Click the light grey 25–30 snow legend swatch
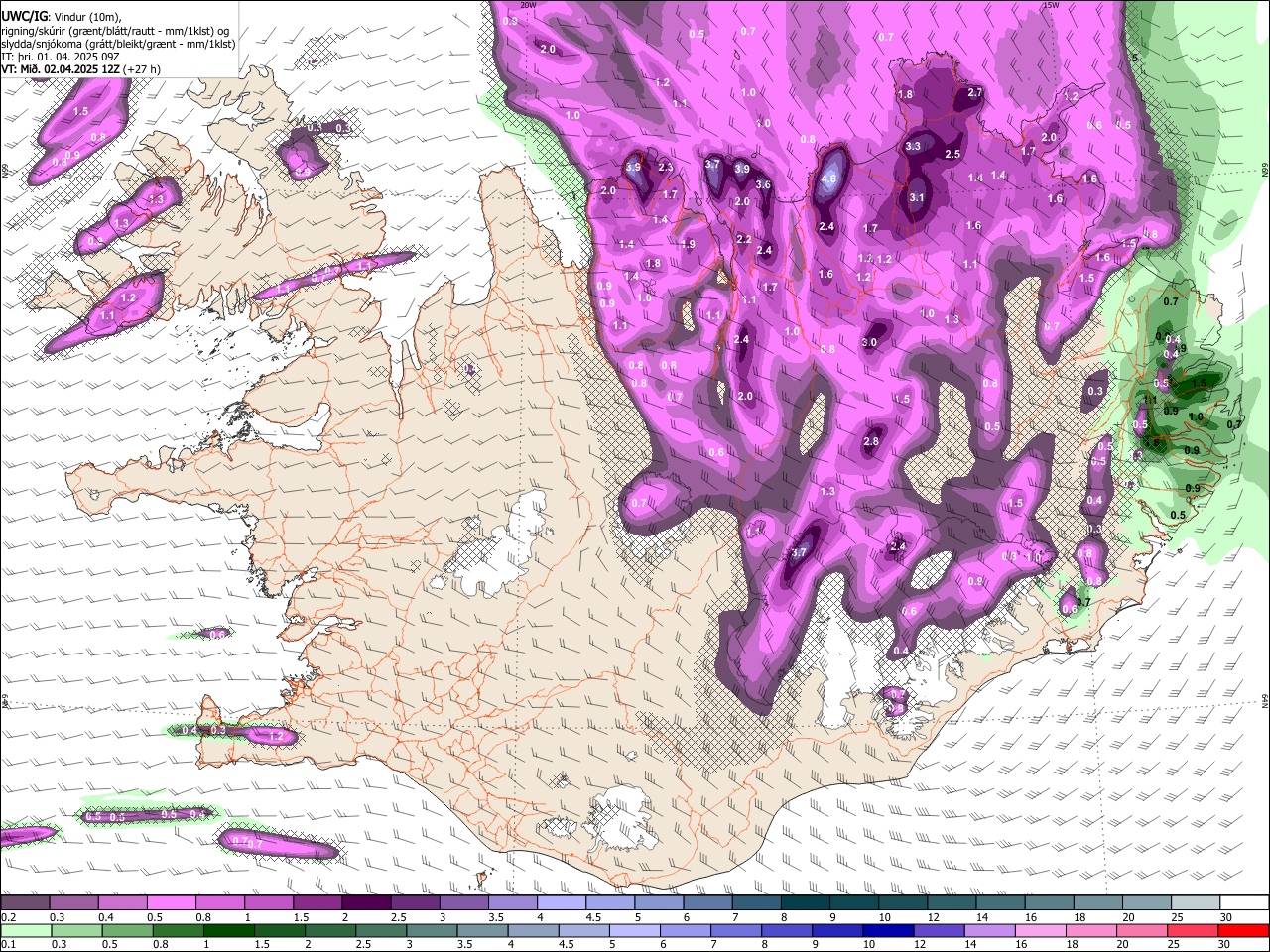Screen dimensions: 1270x952 pos(1197,903)
